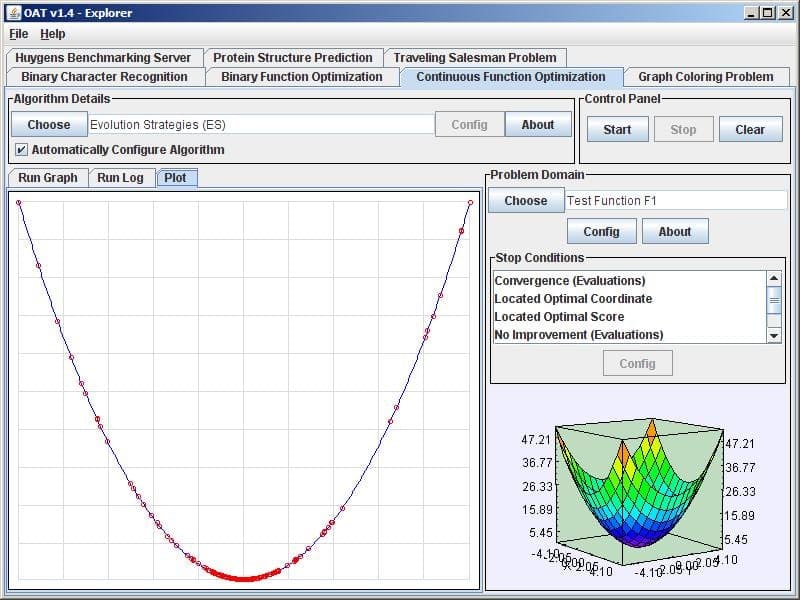Viewport: 800px width, 600px height.
Task: Click the Java icon in the title bar
Action: point(14,13)
